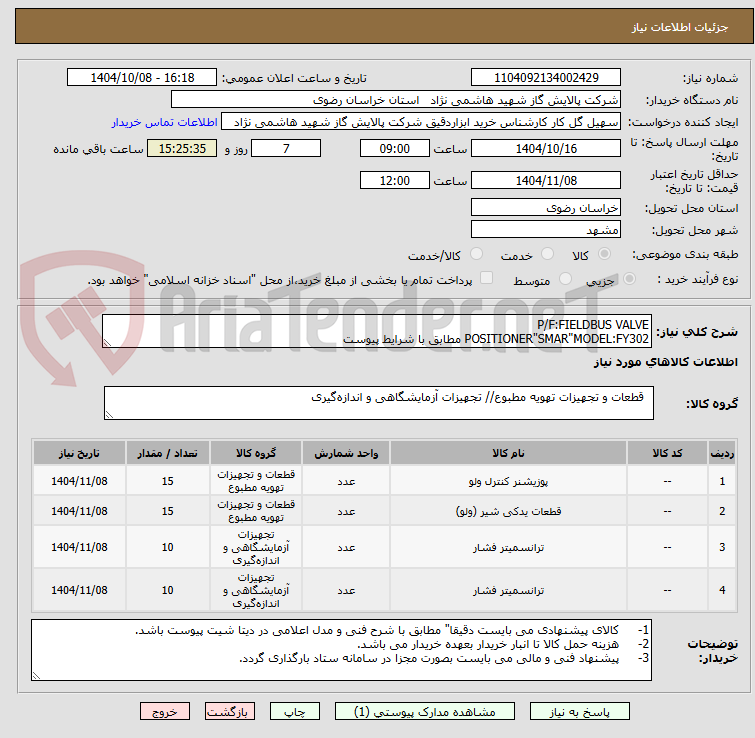Select the خدمت radio button

coord(547,254)
